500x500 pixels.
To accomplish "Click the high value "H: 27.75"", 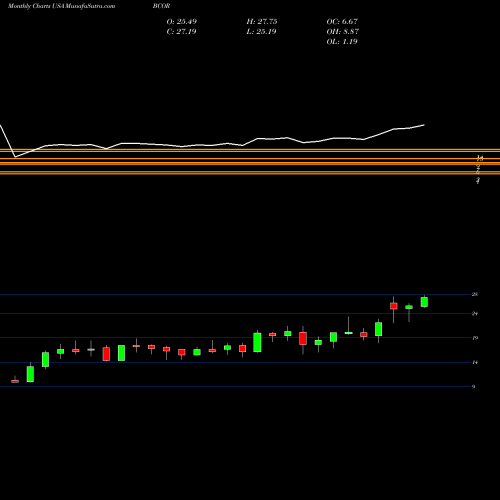I will [x=262, y=22].
